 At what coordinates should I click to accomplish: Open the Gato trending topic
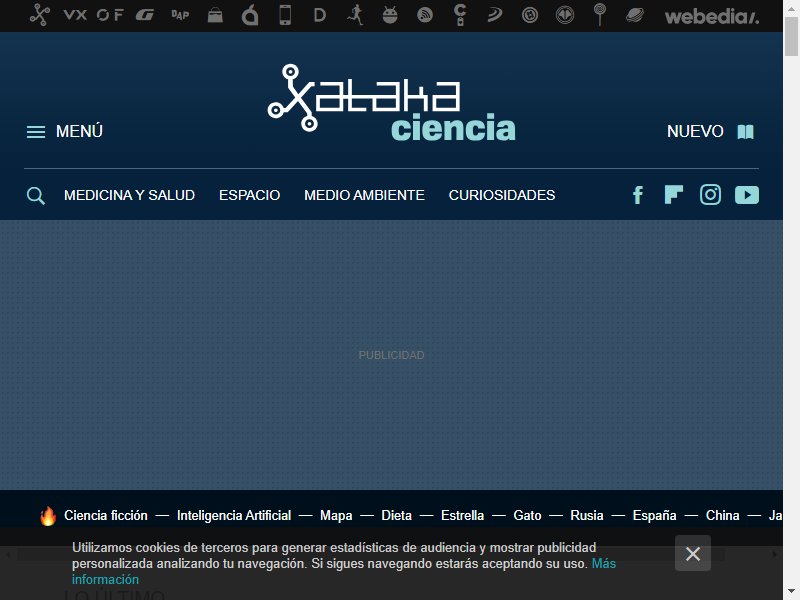point(527,516)
